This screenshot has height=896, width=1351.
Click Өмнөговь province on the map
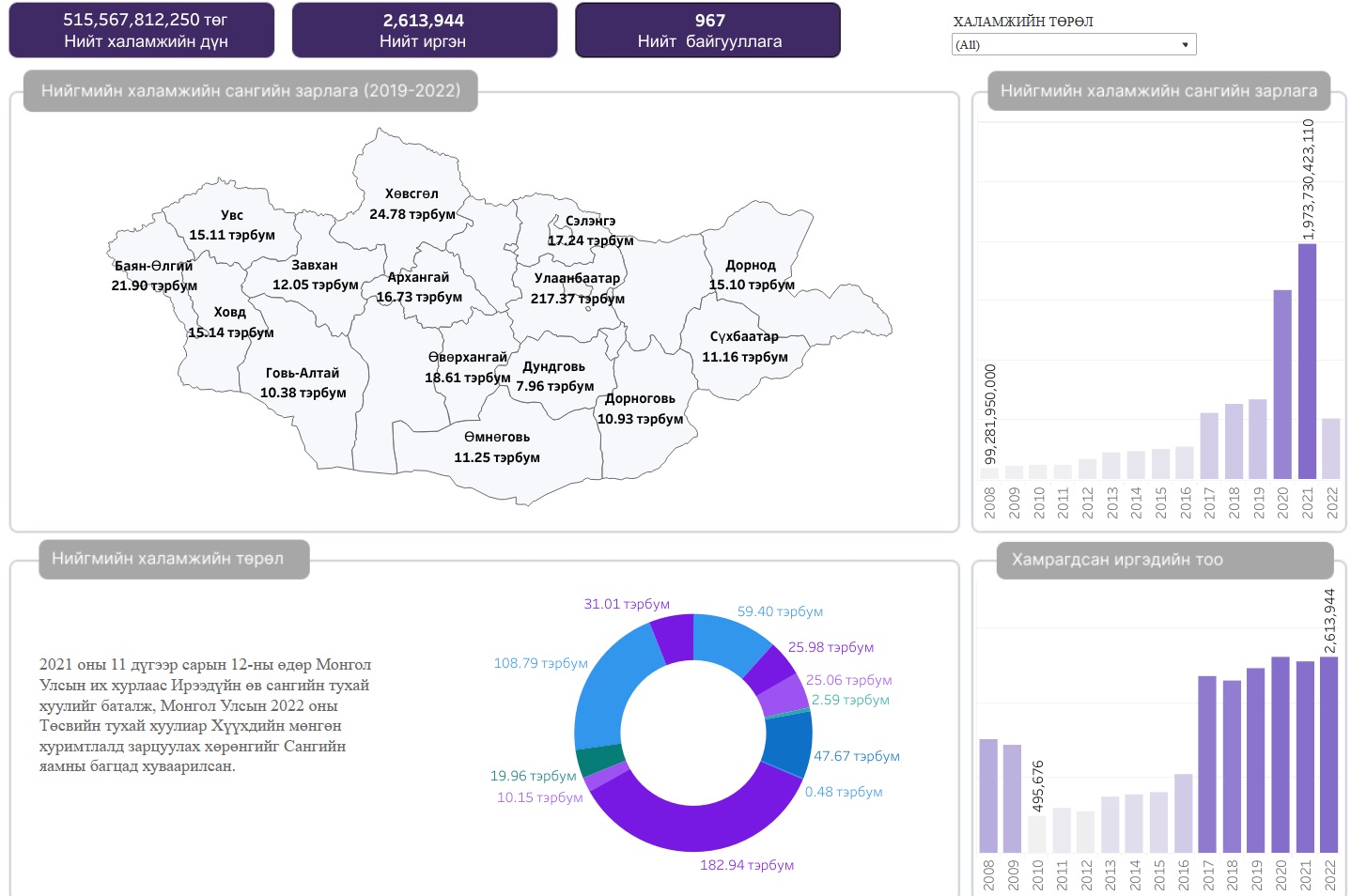pos(497,448)
